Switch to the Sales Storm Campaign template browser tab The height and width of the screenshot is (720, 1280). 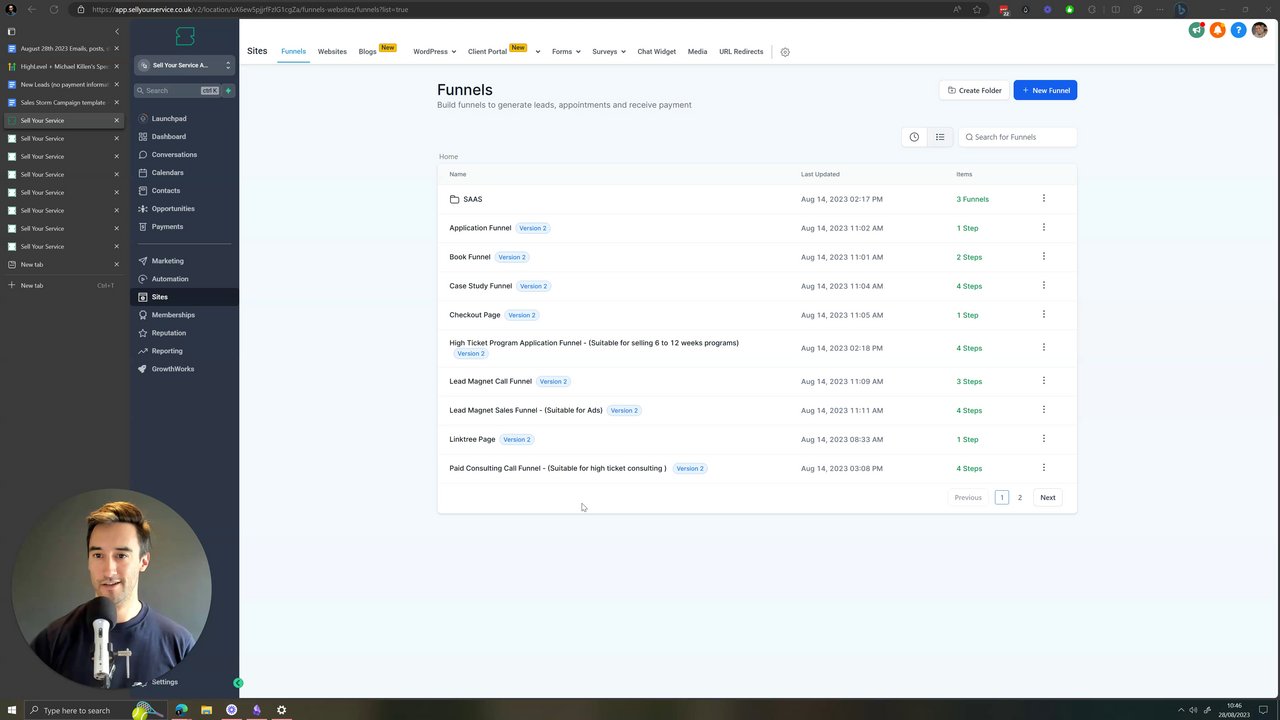click(63, 102)
